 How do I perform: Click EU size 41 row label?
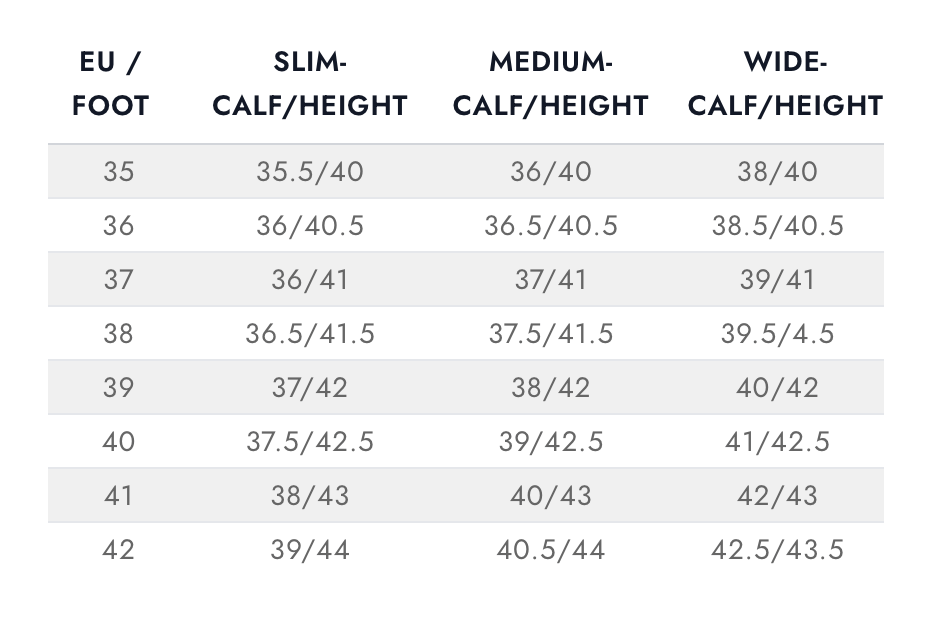click(x=119, y=495)
